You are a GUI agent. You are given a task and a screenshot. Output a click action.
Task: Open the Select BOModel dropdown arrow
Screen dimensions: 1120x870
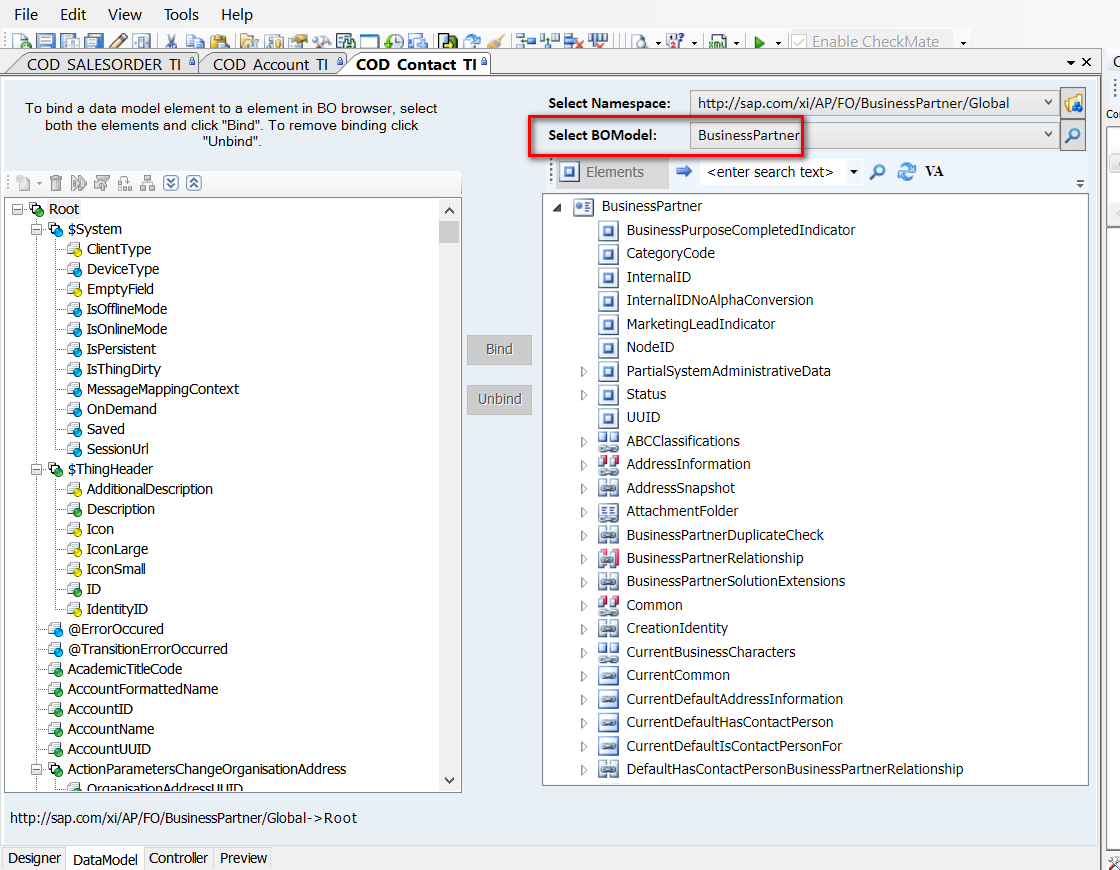(1048, 134)
